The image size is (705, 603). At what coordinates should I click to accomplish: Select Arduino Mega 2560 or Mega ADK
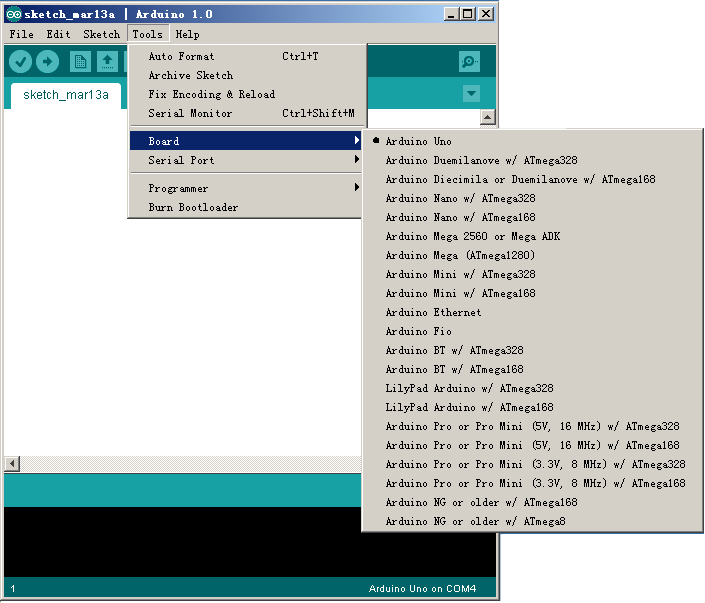click(532, 236)
